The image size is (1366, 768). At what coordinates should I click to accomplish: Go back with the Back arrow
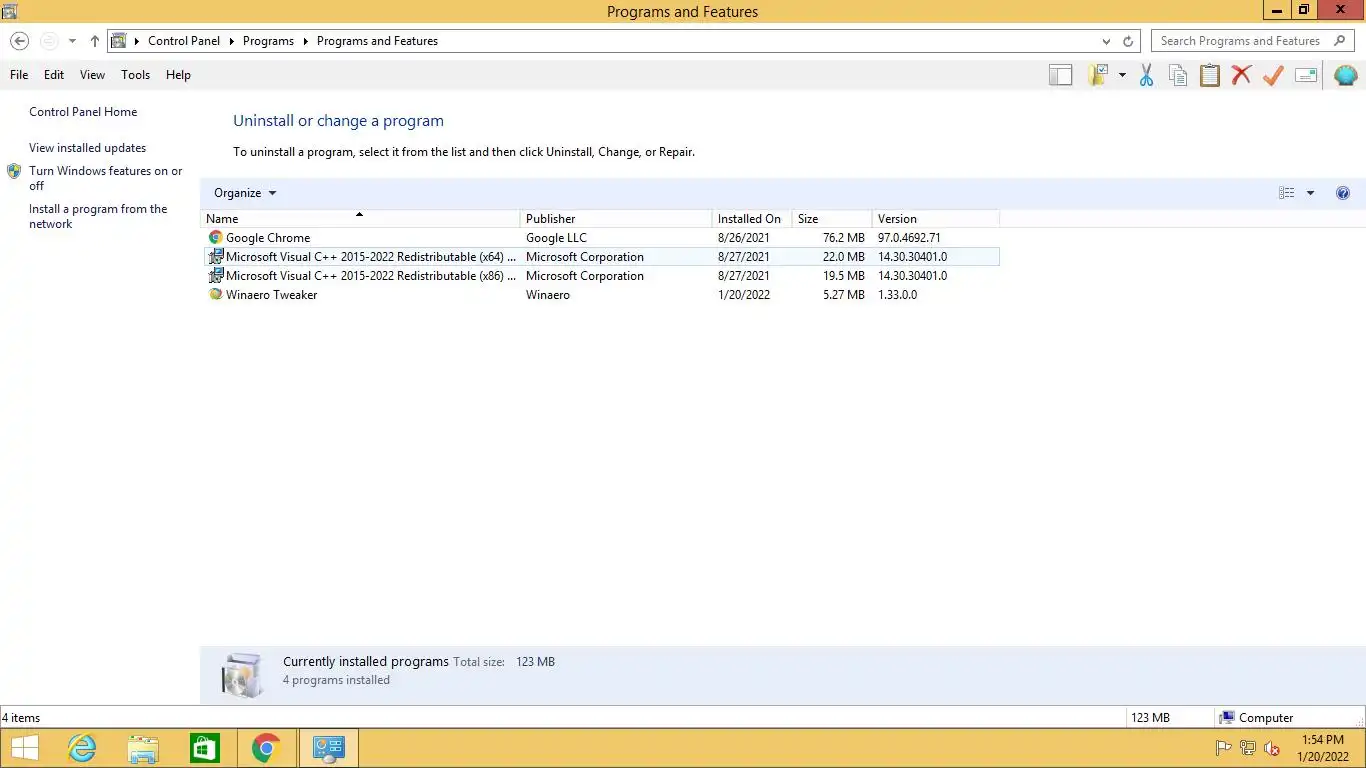coord(19,41)
